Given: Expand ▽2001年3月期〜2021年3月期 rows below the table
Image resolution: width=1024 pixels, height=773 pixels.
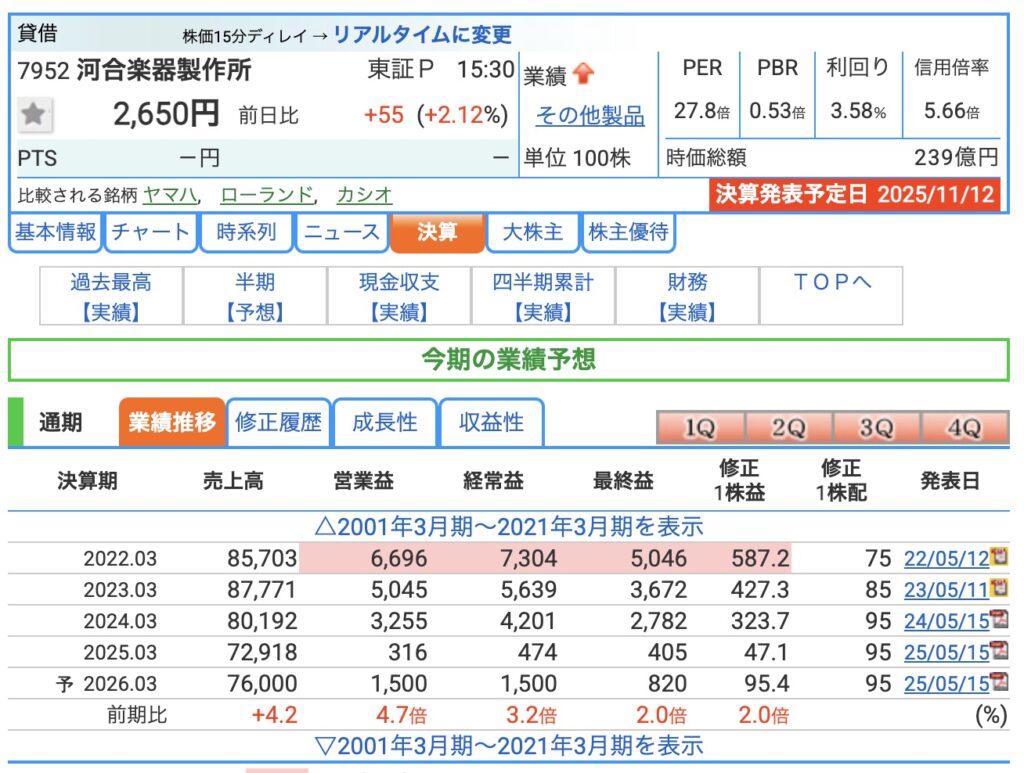Looking at the screenshot, I should coord(509,746).
